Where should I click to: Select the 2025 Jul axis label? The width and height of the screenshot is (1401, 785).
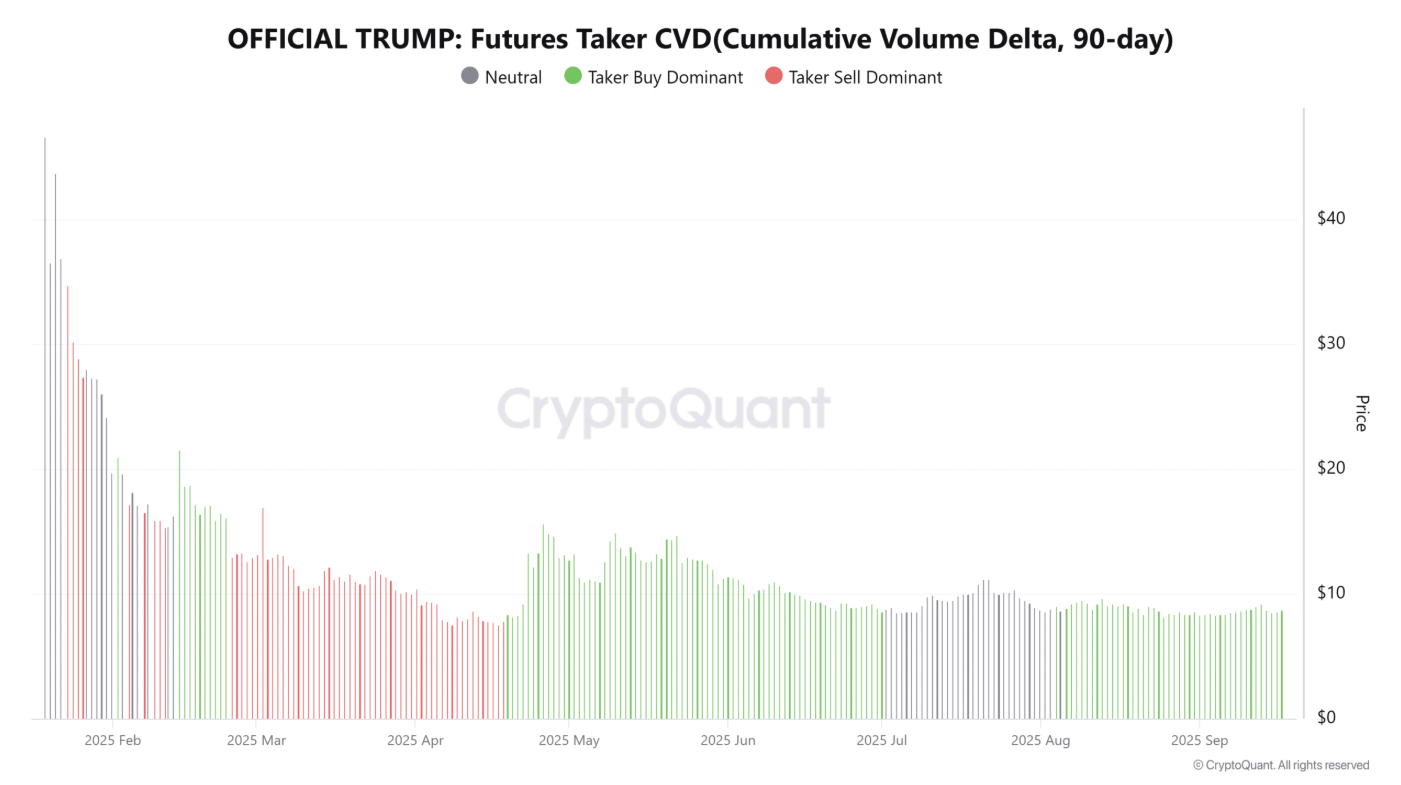click(x=882, y=741)
